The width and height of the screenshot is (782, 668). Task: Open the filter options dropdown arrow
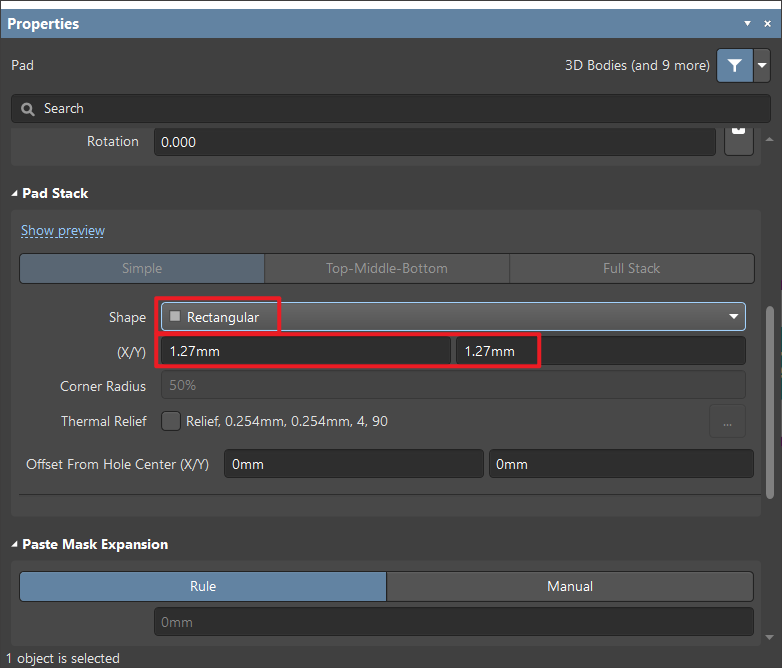click(762, 65)
